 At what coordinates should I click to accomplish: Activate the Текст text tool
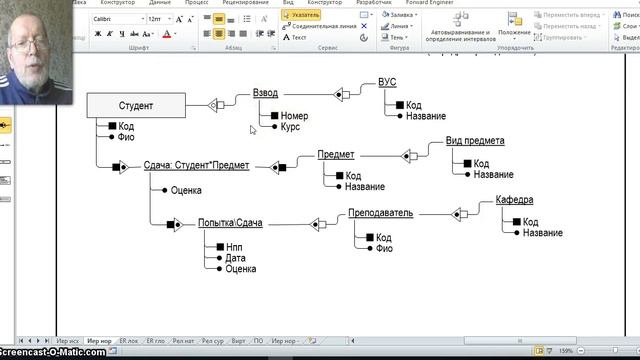click(x=295, y=37)
